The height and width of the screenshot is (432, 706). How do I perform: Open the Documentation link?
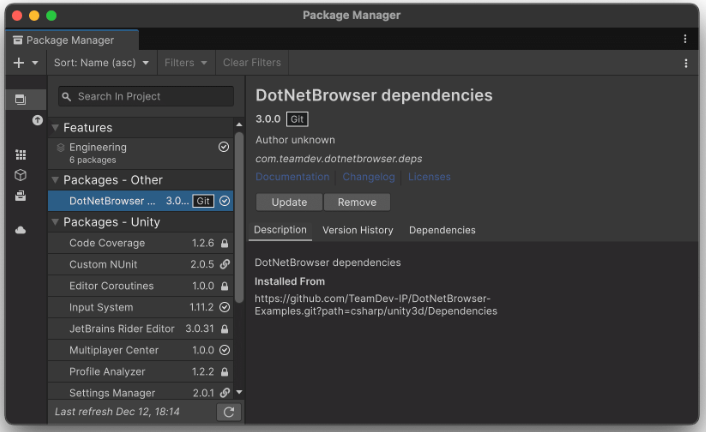(x=292, y=177)
